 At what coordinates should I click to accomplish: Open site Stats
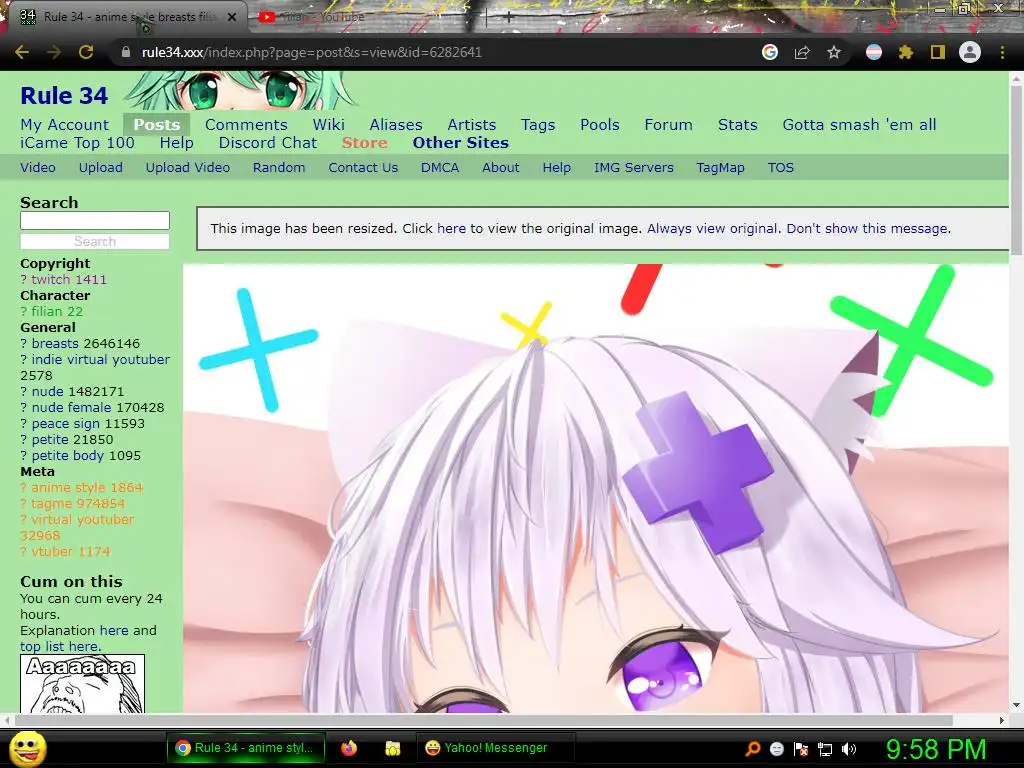737,125
